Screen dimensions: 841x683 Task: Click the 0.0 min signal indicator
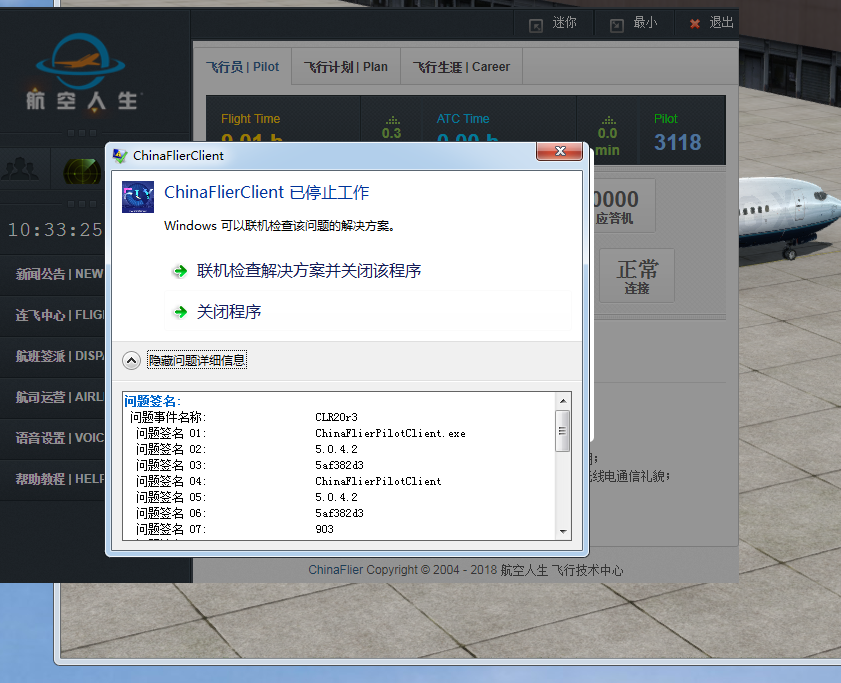[608, 136]
